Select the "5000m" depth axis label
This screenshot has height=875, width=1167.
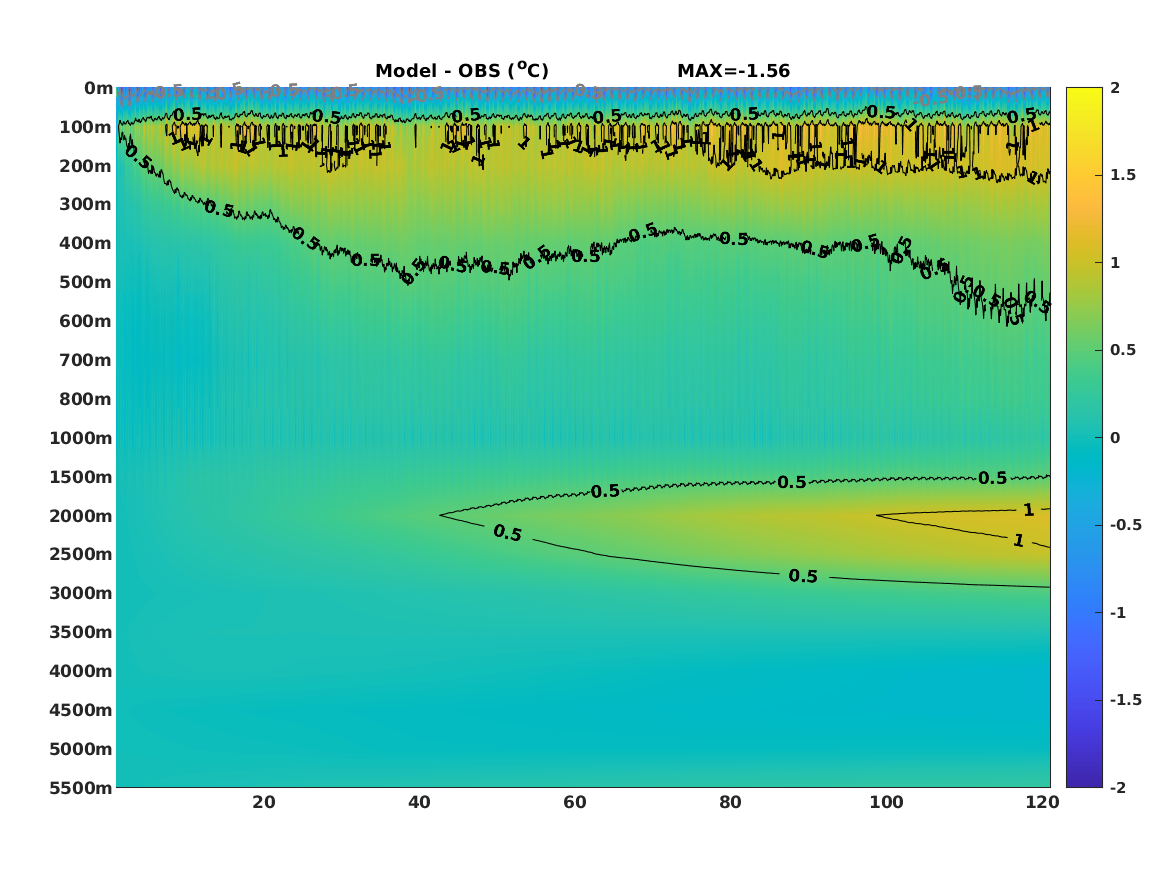click(x=81, y=749)
